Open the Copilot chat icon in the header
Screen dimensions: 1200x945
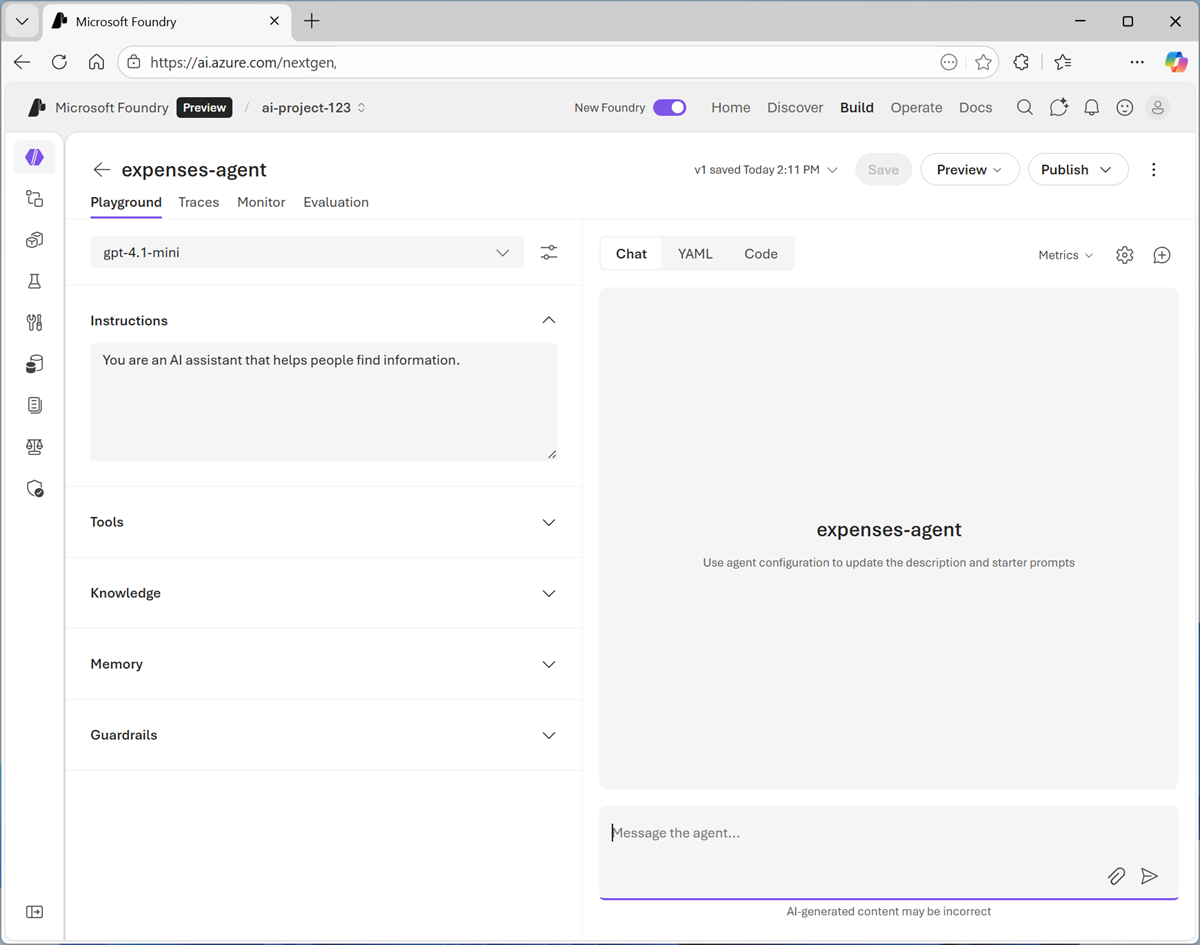point(1058,107)
